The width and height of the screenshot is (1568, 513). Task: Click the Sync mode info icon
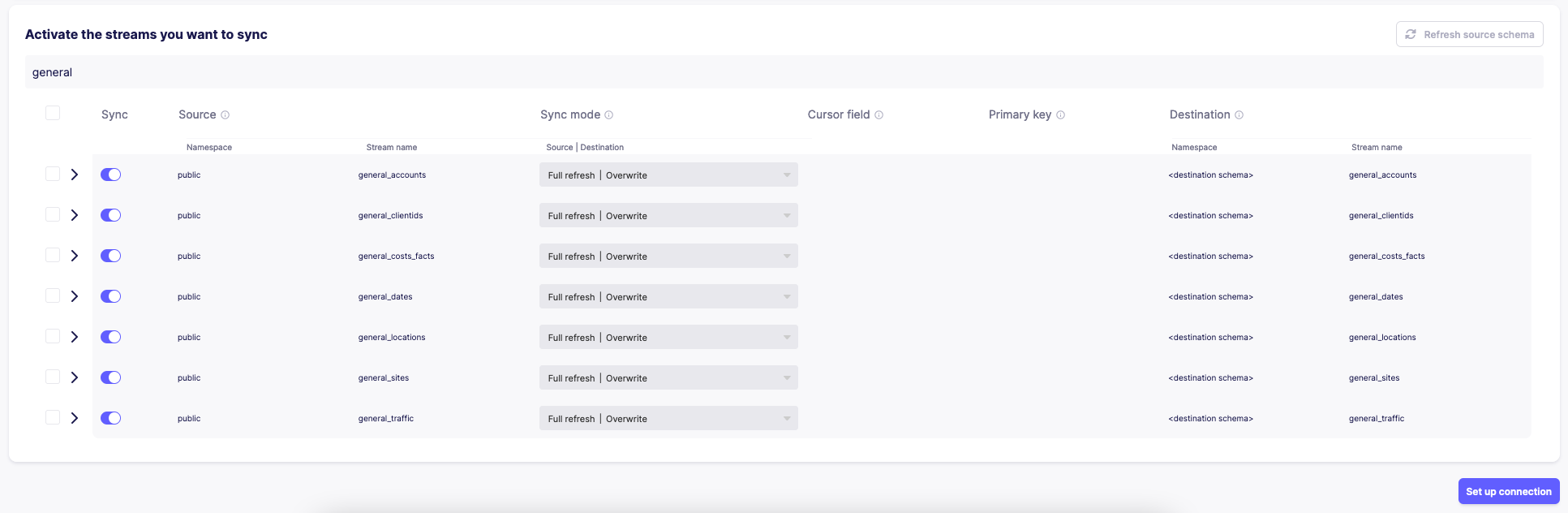point(609,115)
